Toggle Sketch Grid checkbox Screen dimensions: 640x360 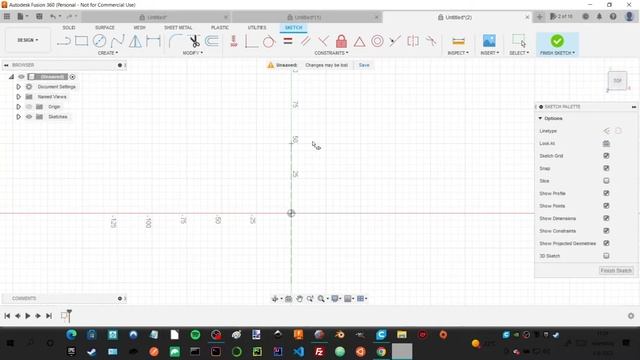point(606,156)
